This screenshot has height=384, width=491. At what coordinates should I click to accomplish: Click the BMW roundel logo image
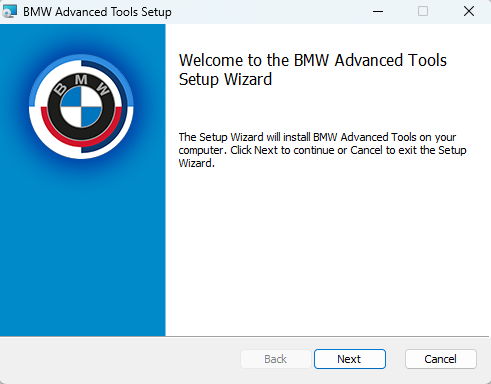81,107
